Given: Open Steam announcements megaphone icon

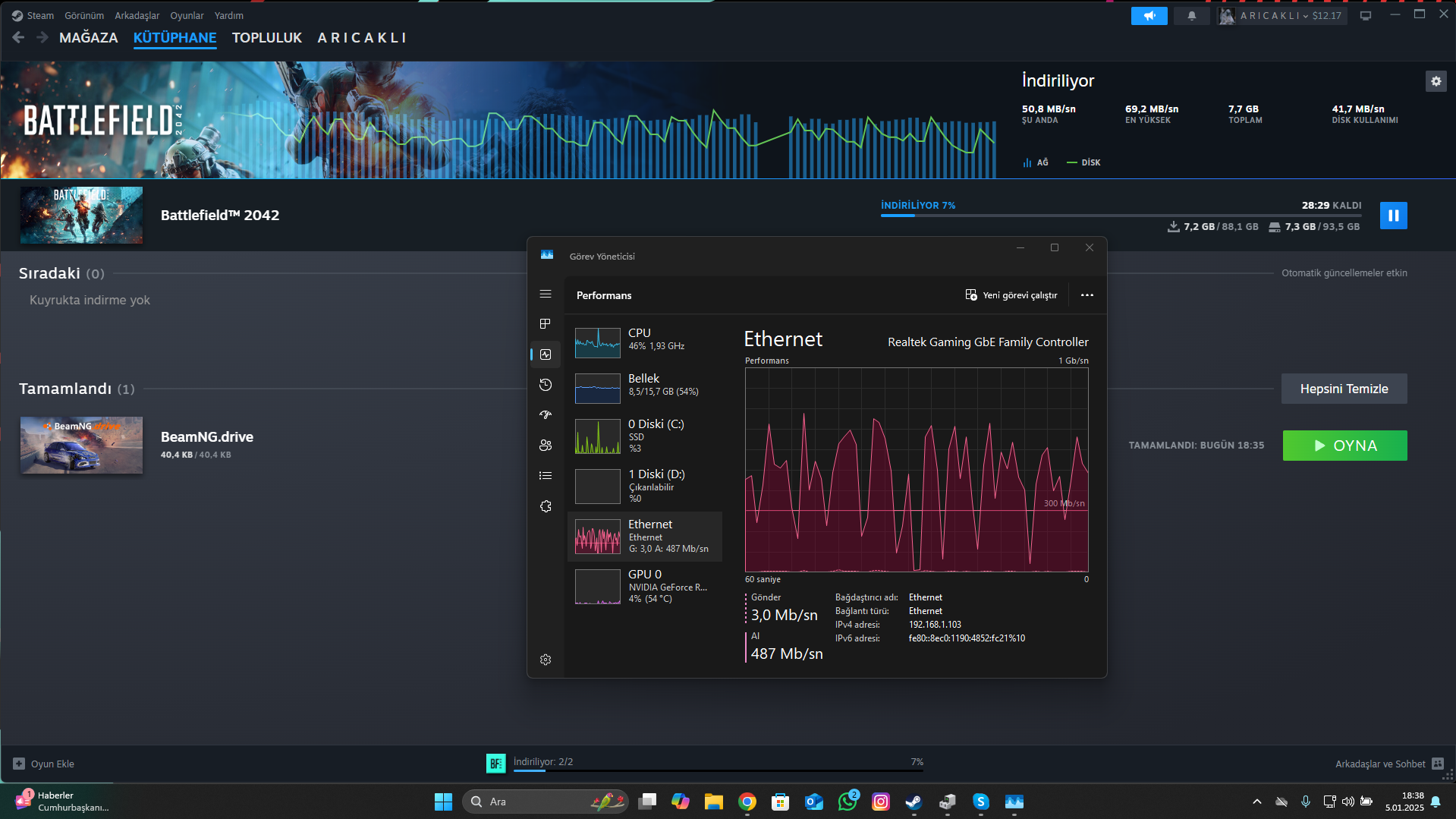Looking at the screenshot, I should (x=1149, y=15).
